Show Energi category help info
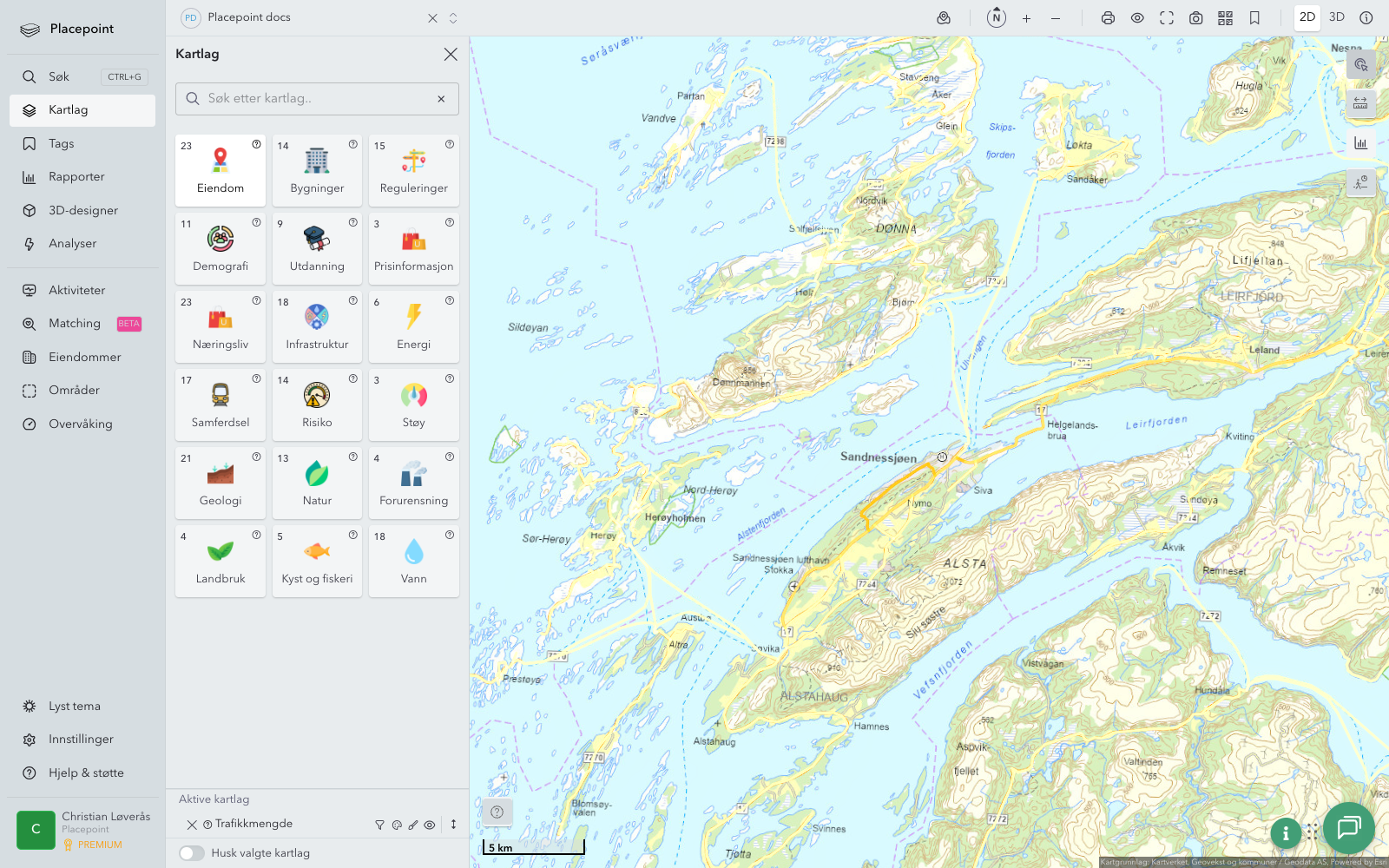 [x=450, y=301]
